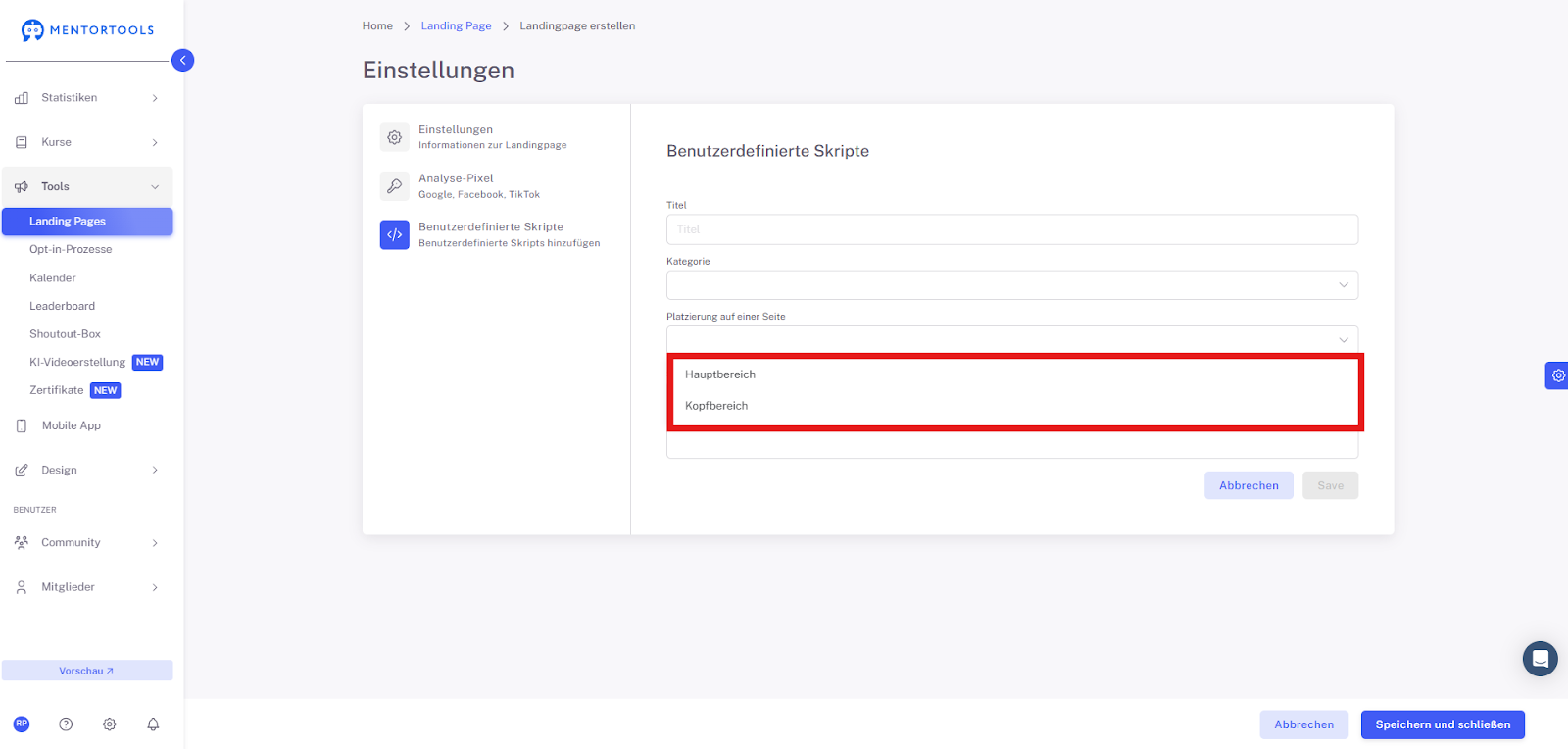Click the Design pencil icon
Image resolution: width=1568 pixels, height=749 pixels.
(22, 471)
